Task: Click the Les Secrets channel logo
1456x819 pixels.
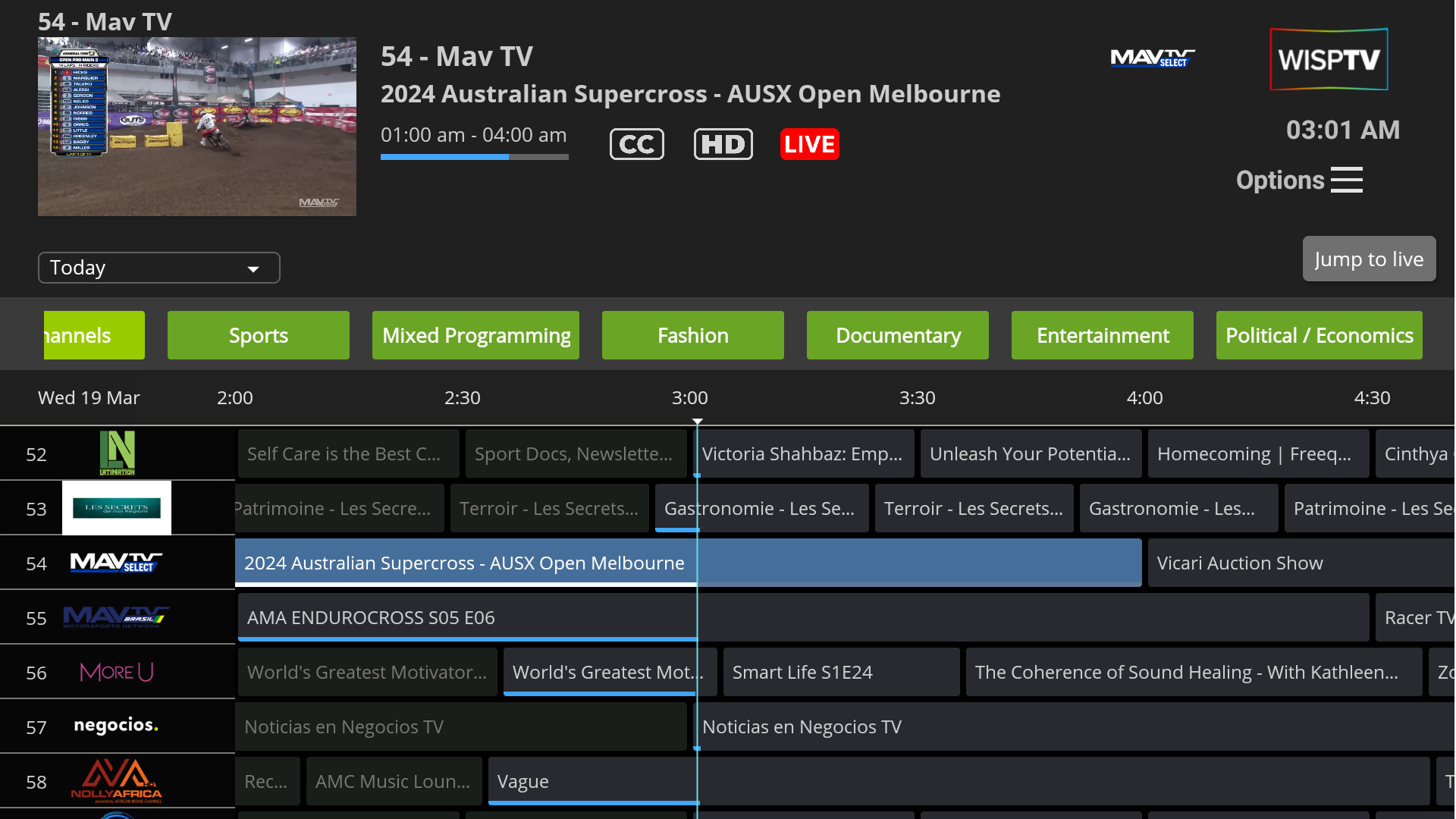Action: (x=118, y=508)
